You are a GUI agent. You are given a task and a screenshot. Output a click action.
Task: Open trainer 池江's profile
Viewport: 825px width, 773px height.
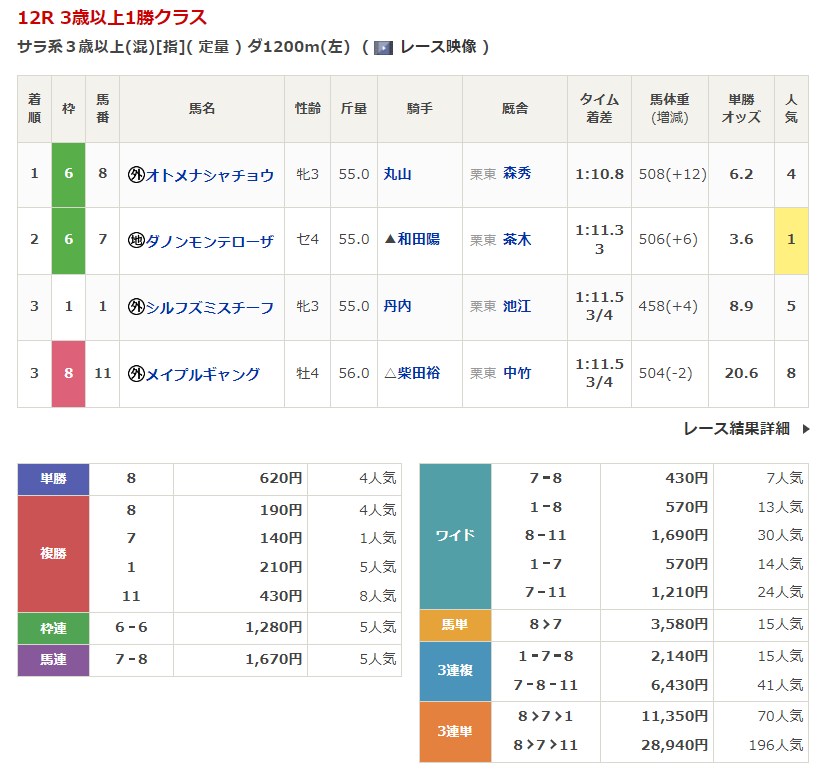[x=517, y=307]
